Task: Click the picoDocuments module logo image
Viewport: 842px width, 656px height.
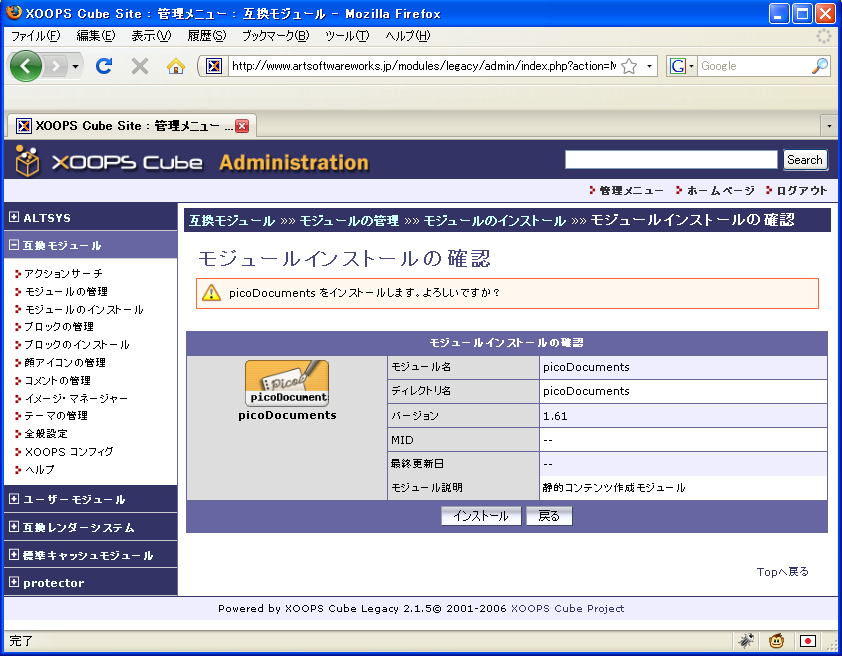Action: click(x=287, y=383)
